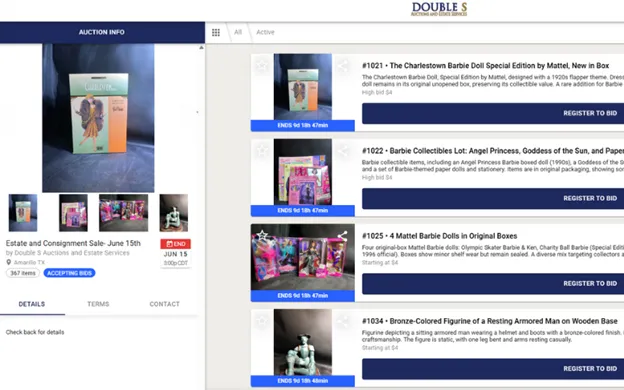The width and height of the screenshot is (624, 390).
Task: Select the Details tab
Action: coord(32,304)
